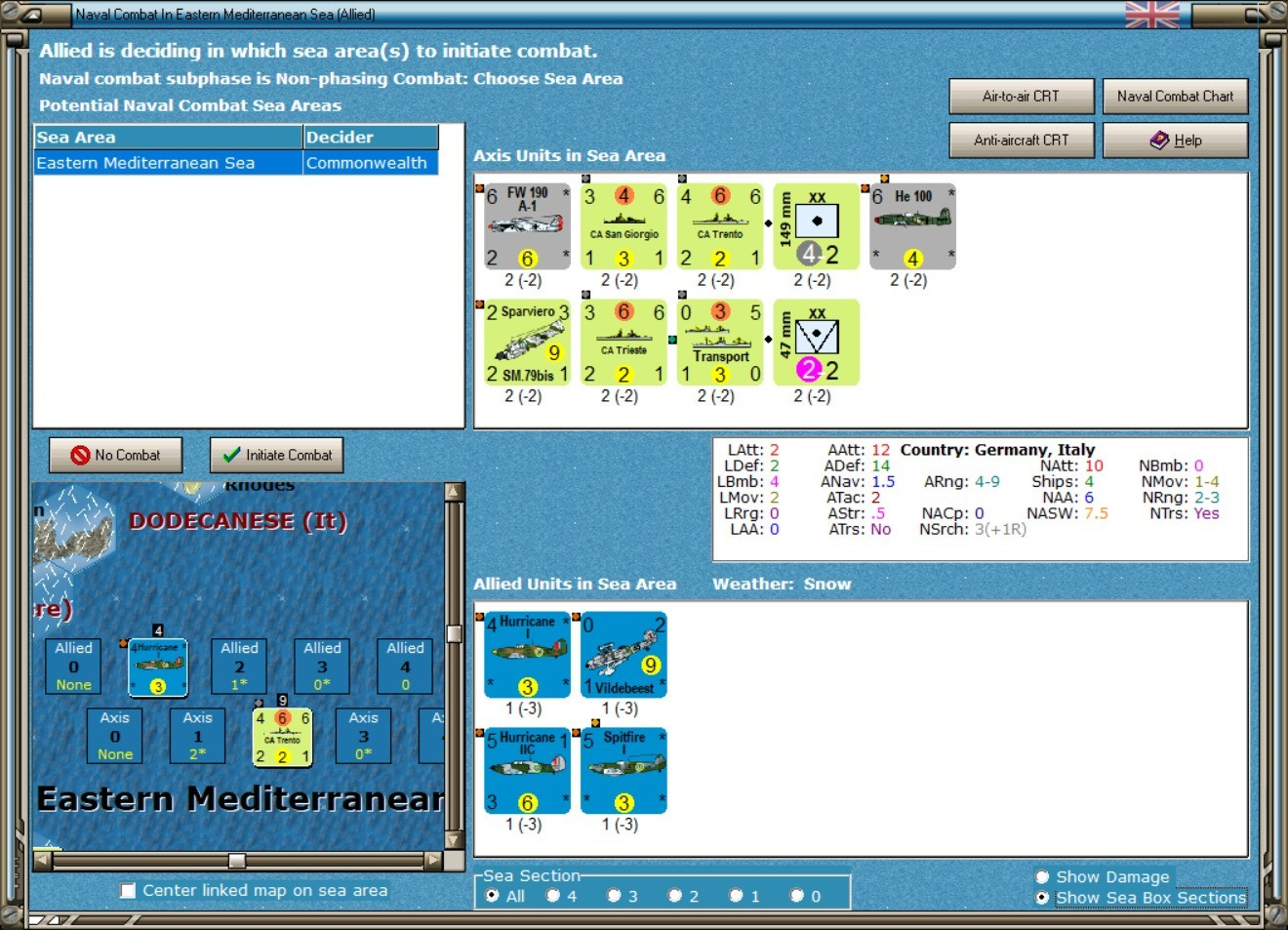This screenshot has width=1288, height=930.
Task: Select the Hurricane I unit in Allied units
Action: point(528,655)
